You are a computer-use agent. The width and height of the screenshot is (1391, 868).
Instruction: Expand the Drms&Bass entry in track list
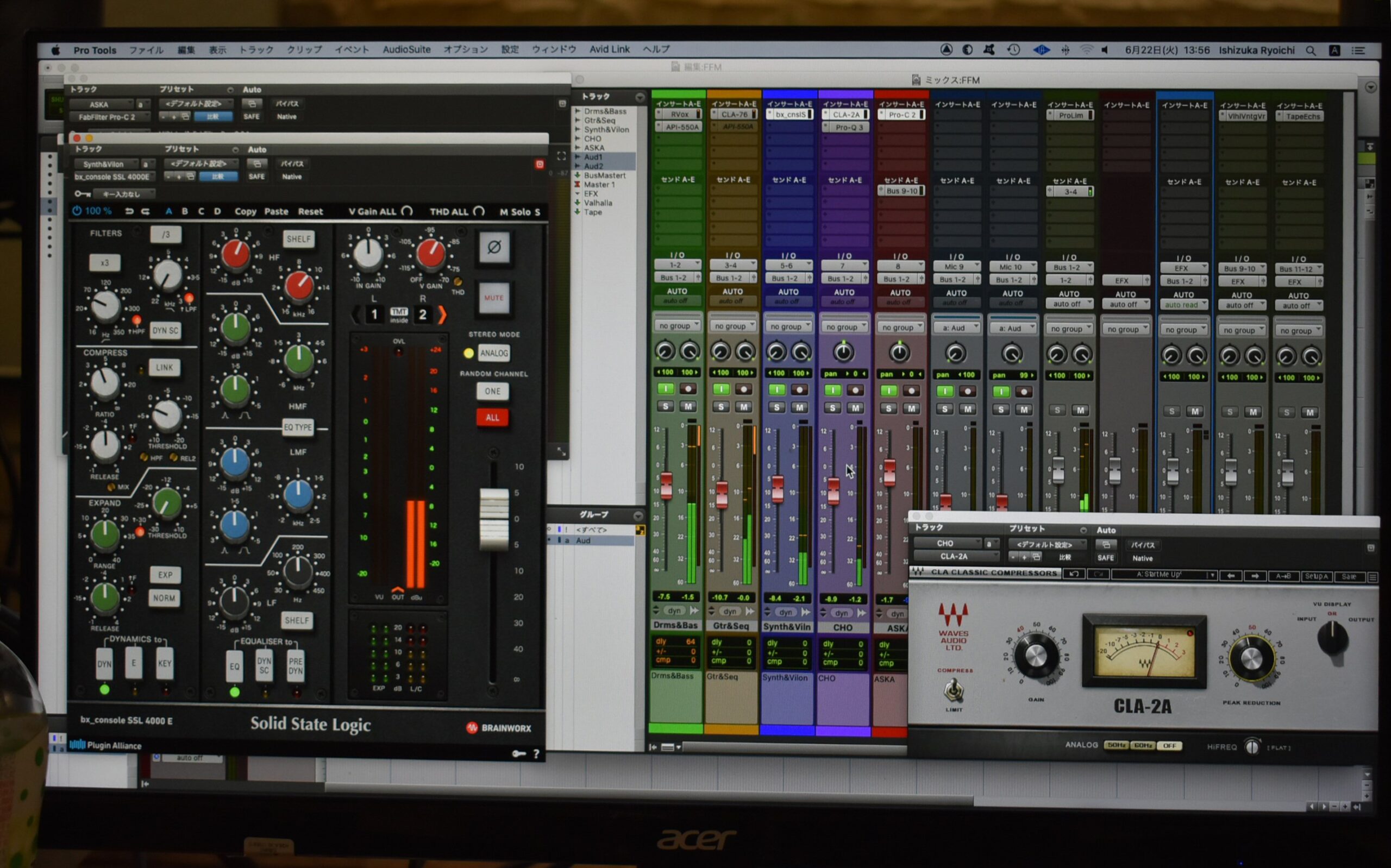click(578, 111)
